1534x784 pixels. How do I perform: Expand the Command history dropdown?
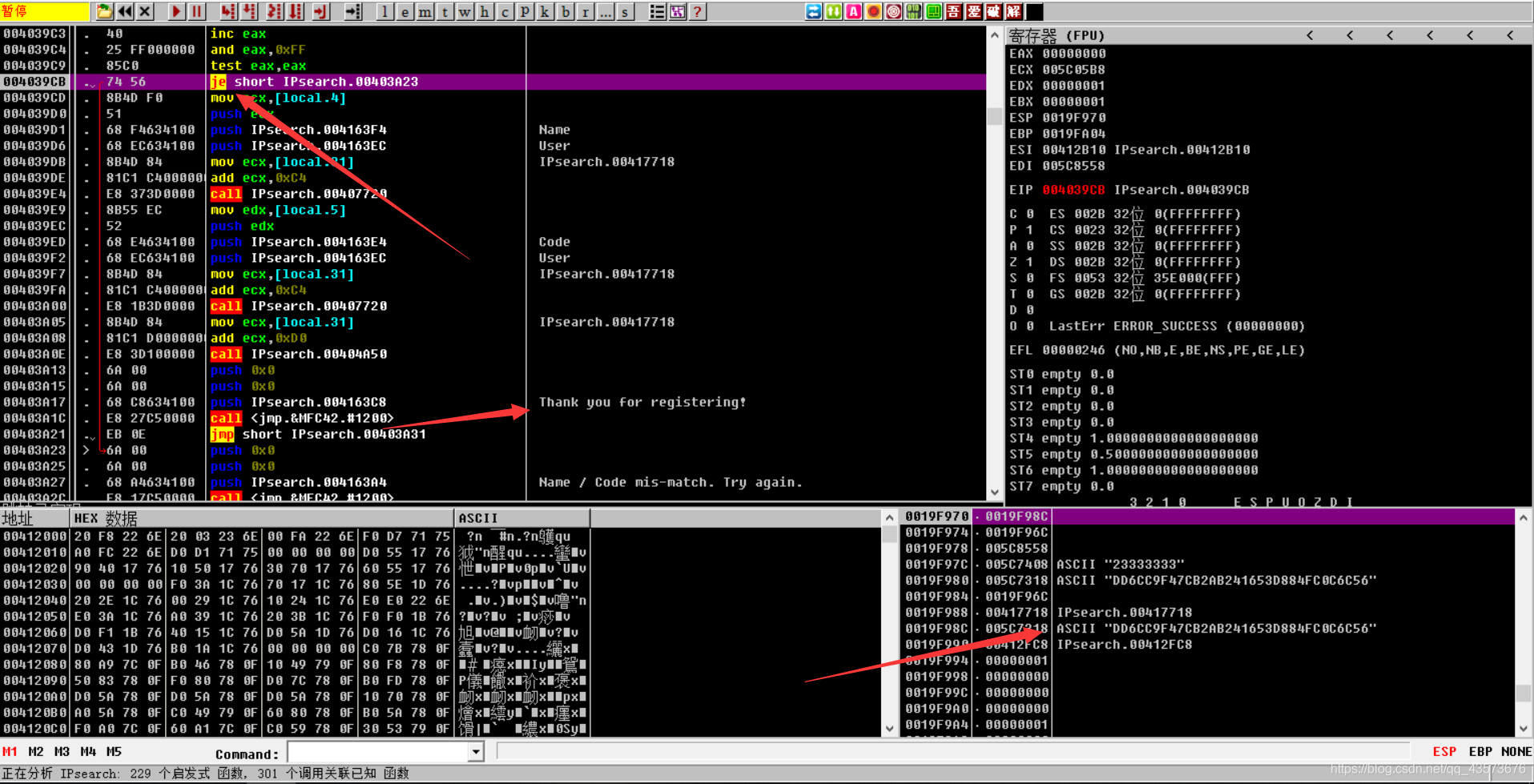coord(477,752)
